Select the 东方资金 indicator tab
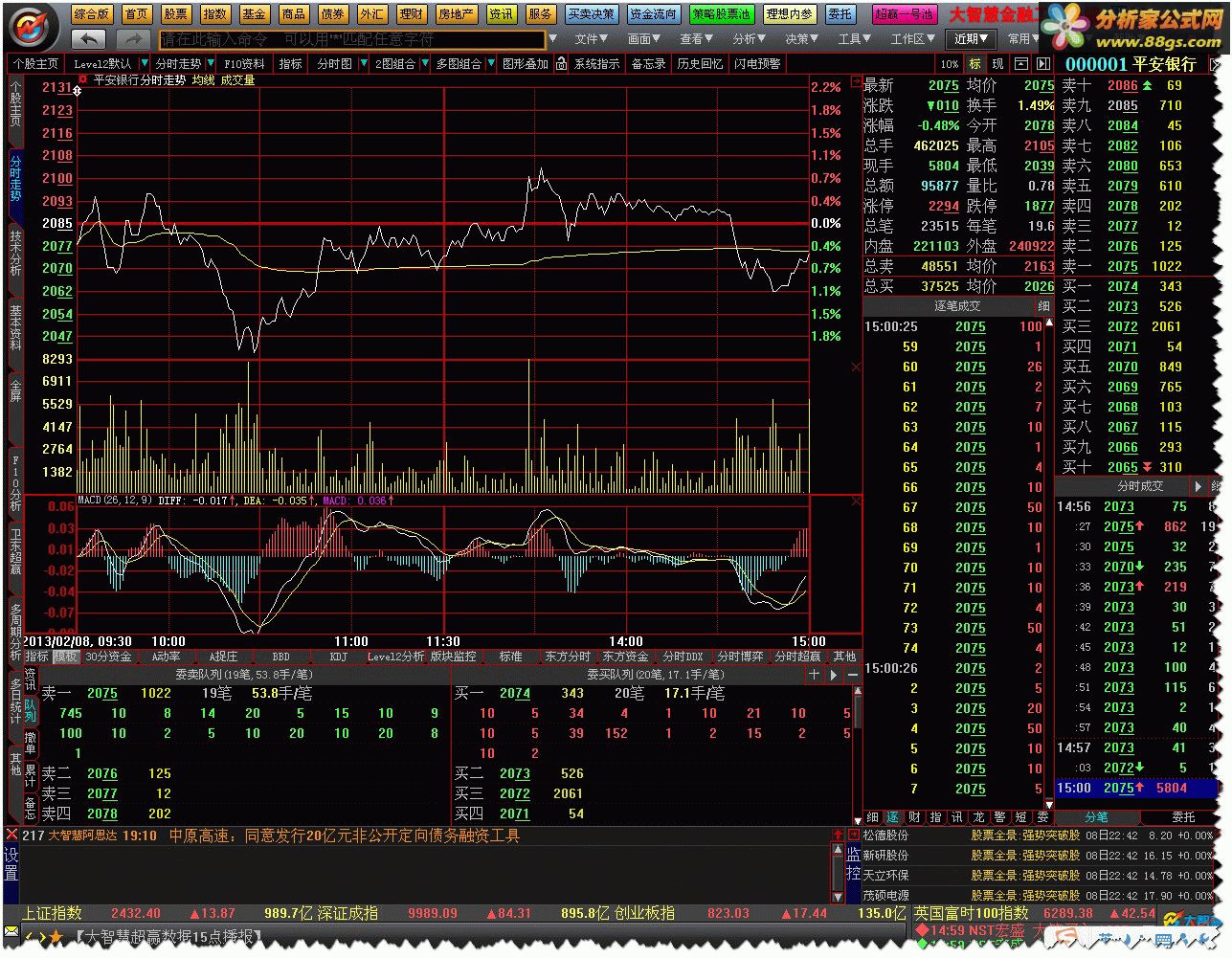The height and width of the screenshot is (958, 1232). [x=626, y=657]
